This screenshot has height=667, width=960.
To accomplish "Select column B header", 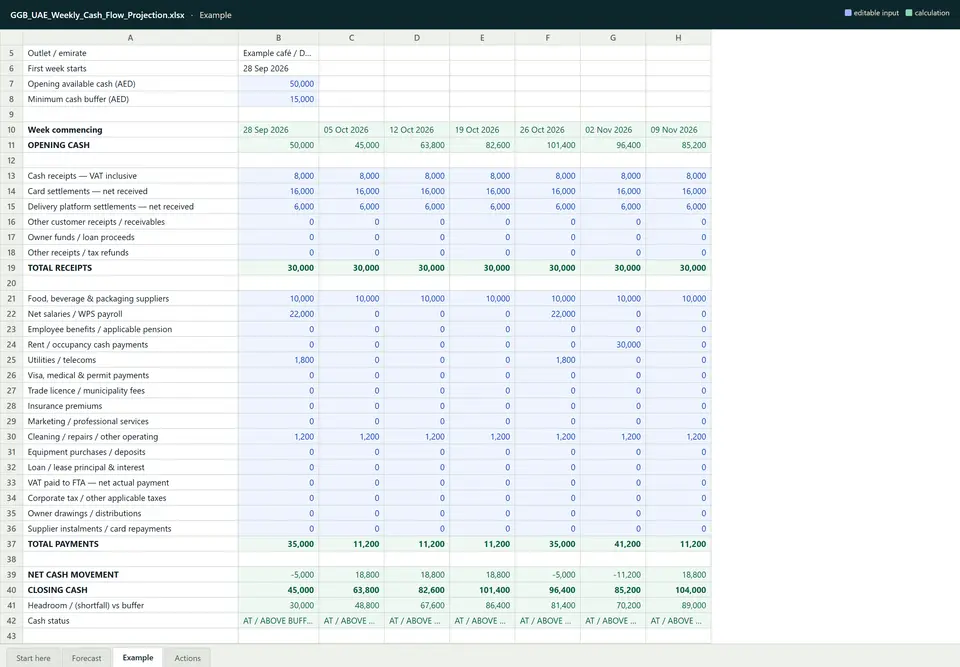I will 279,38.
